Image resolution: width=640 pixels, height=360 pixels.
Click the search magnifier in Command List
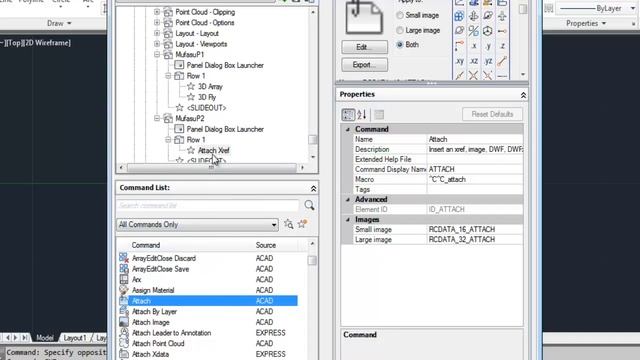[309, 205]
